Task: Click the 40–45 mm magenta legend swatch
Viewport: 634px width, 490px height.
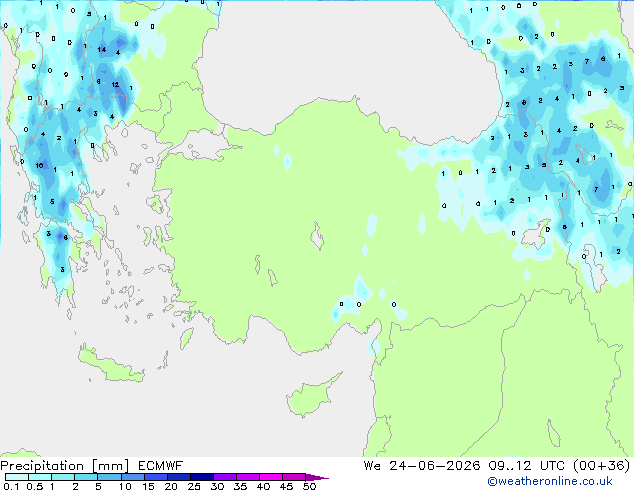Action: pyautogui.click(x=271, y=477)
